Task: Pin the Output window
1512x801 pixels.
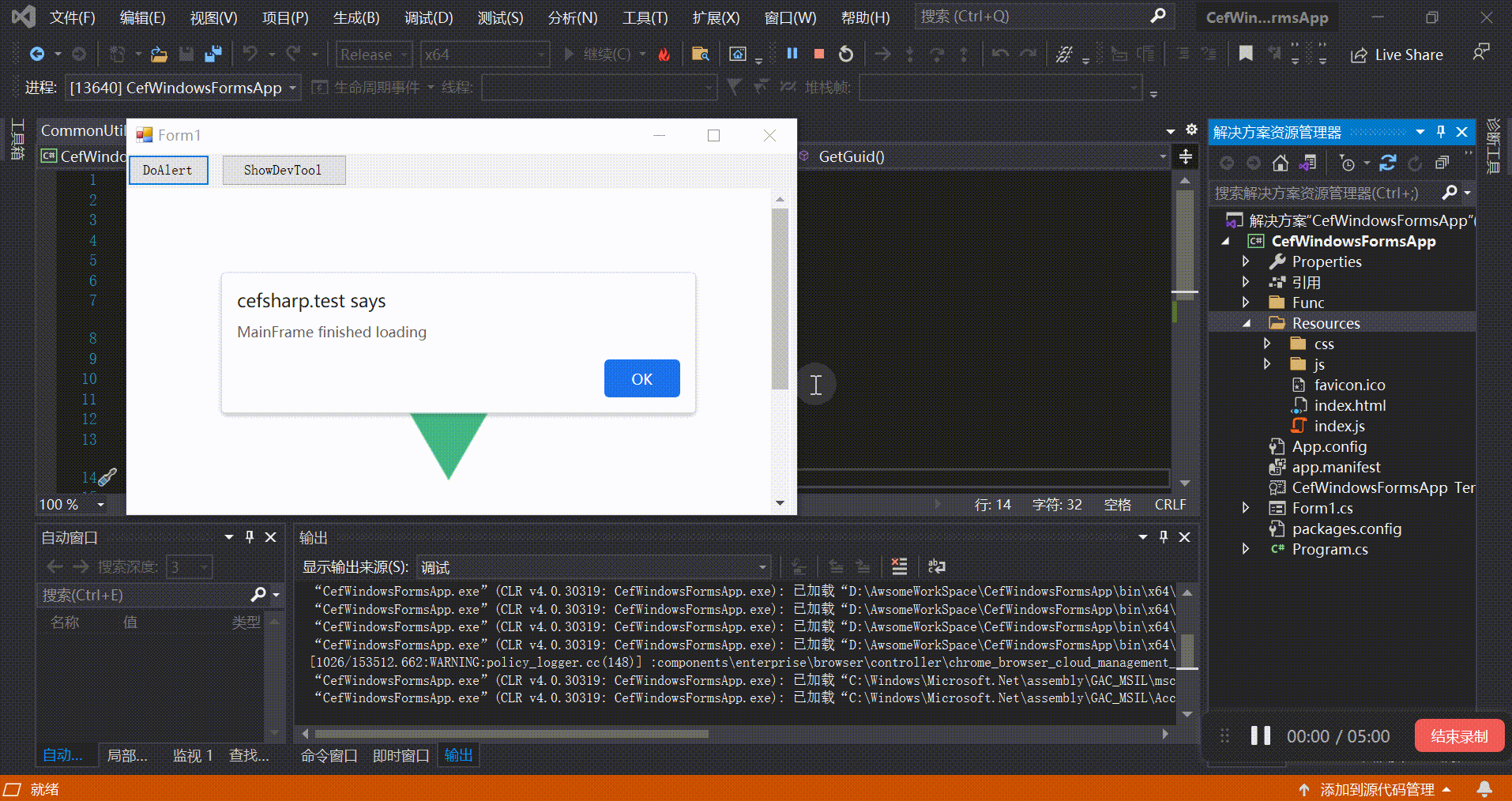Action: pyautogui.click(x=1163, y=537)
